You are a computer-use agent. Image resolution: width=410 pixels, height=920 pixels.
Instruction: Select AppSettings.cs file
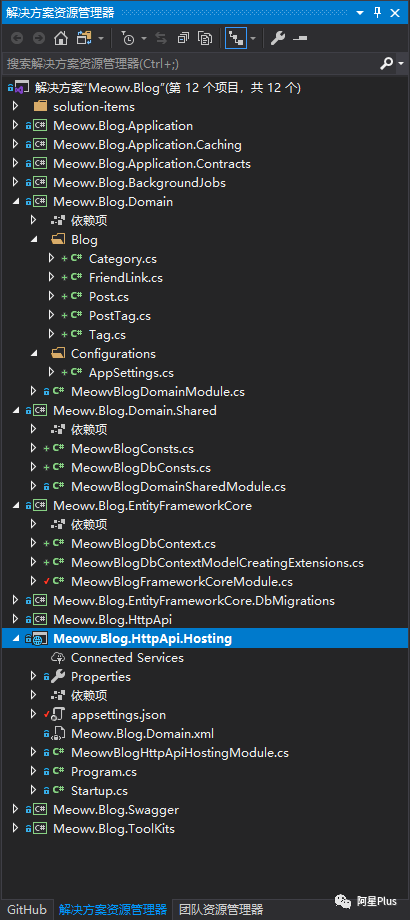tap(131, 373)
